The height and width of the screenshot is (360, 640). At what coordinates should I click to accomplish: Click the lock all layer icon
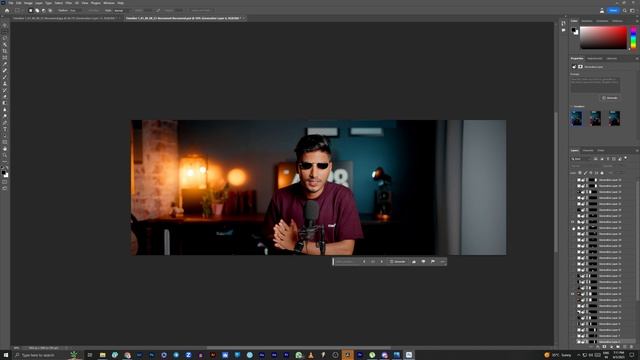602,173
